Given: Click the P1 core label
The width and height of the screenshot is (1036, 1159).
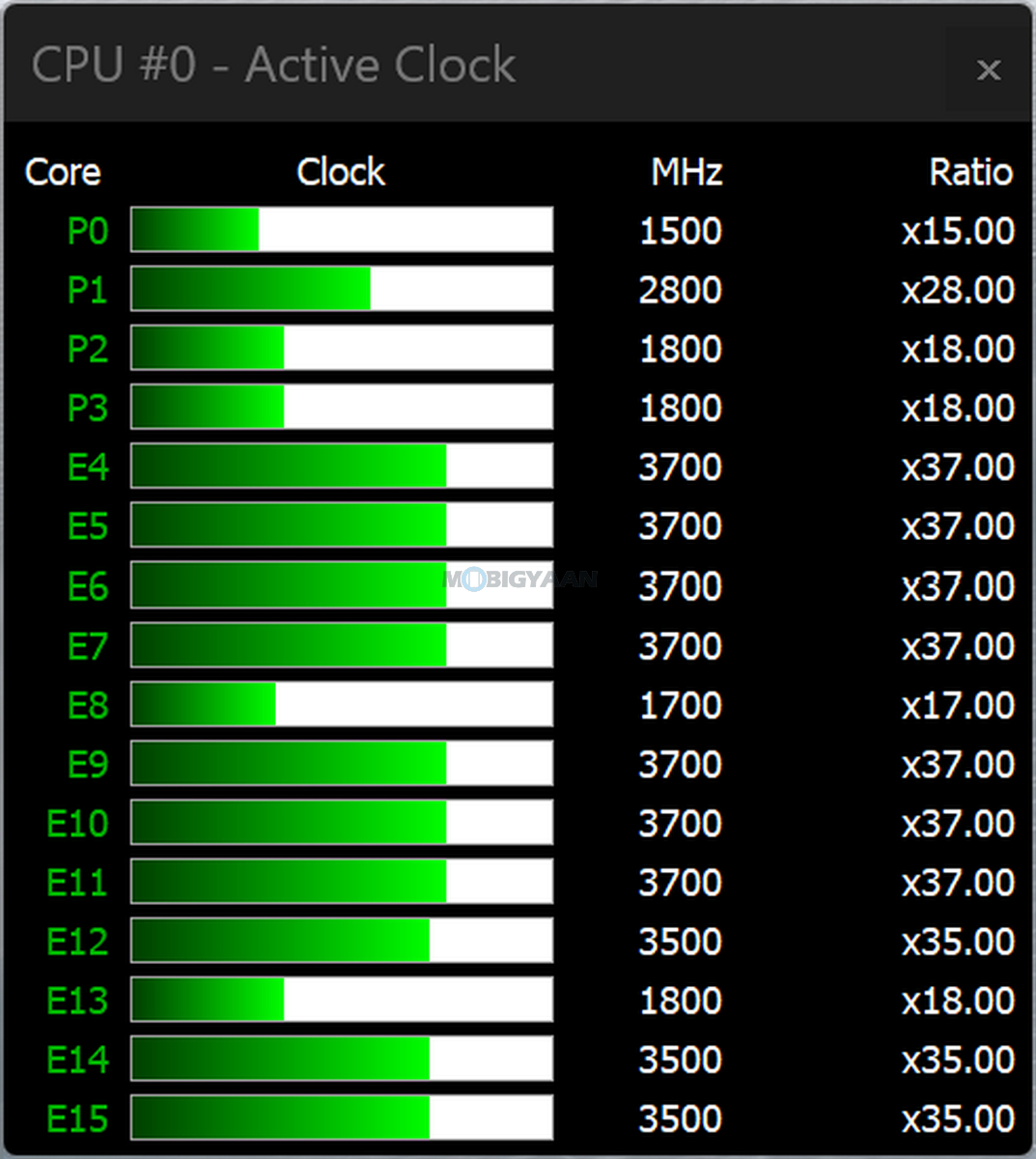Looking at the screenshot, I should [x=88, y=290].
